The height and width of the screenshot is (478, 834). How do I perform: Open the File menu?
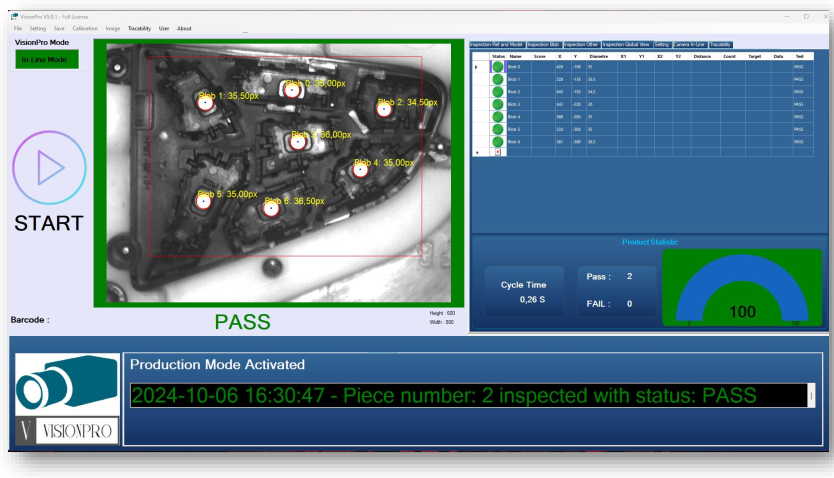click(x=18, y=28)
